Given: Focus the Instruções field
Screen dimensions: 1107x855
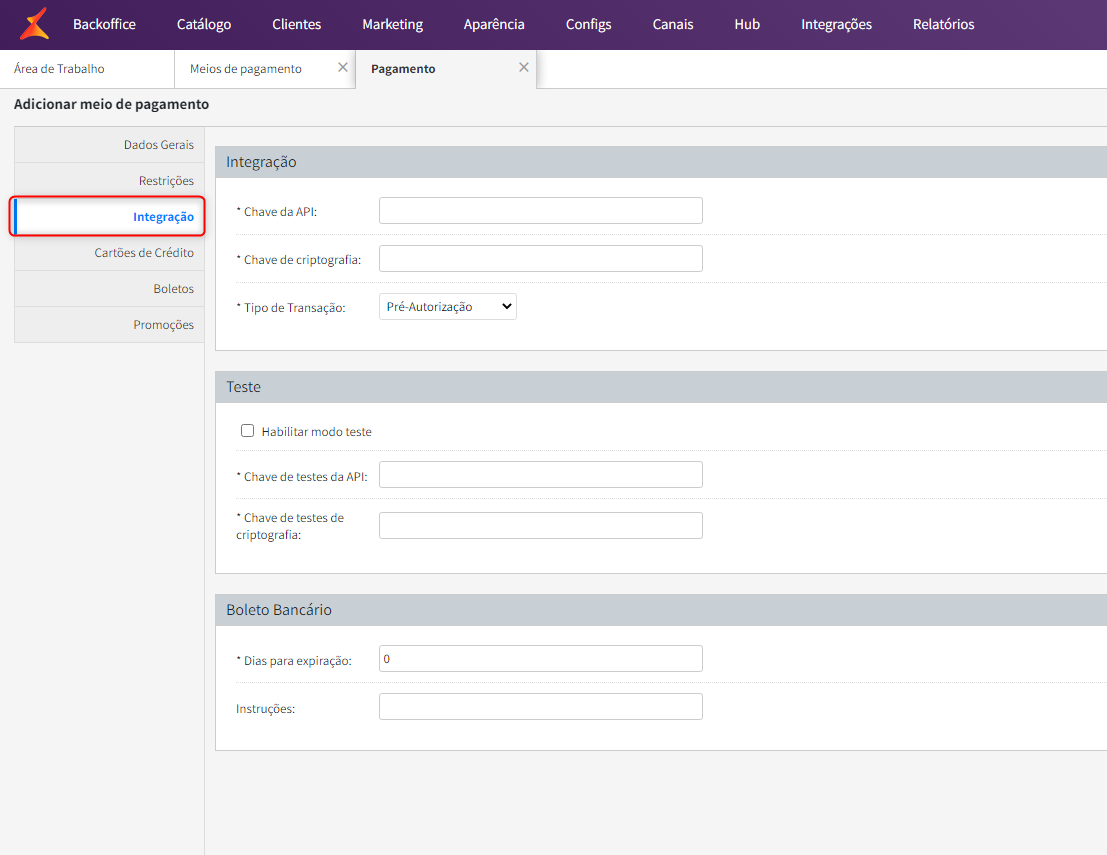Looking at the screenshot, I should click(x=541, y=707).
